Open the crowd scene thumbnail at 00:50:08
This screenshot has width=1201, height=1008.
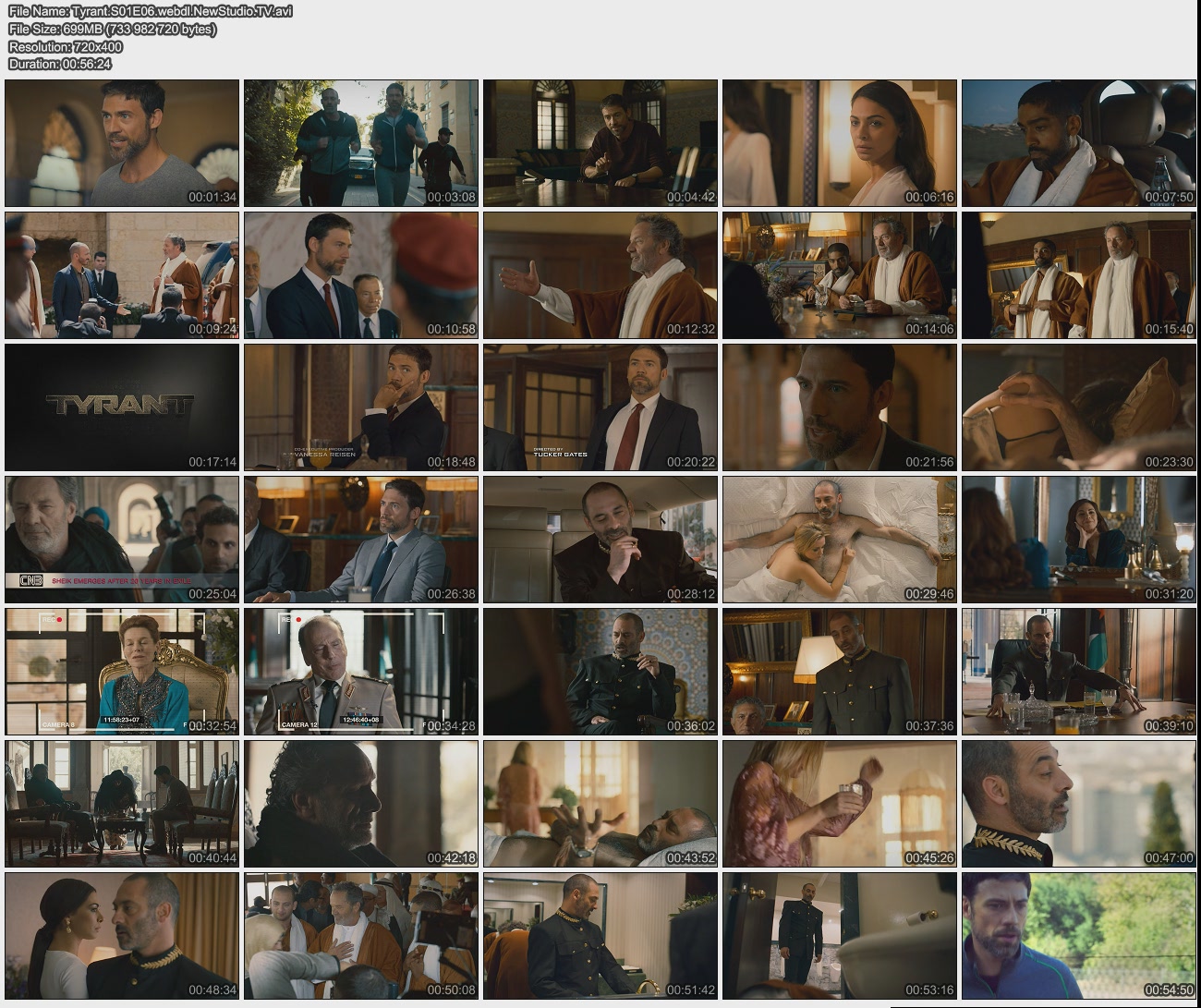[361, 936]
